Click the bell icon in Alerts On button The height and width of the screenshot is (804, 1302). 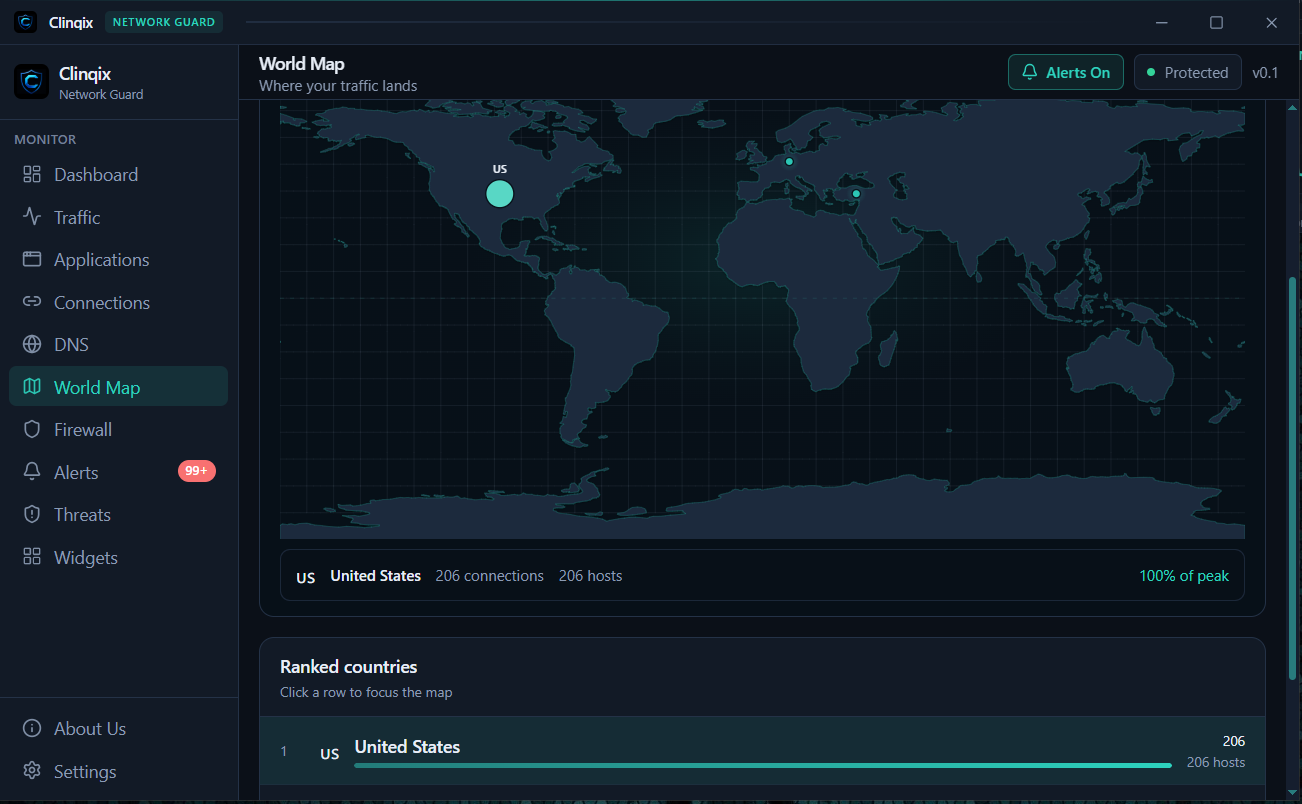pos(1030,73)
